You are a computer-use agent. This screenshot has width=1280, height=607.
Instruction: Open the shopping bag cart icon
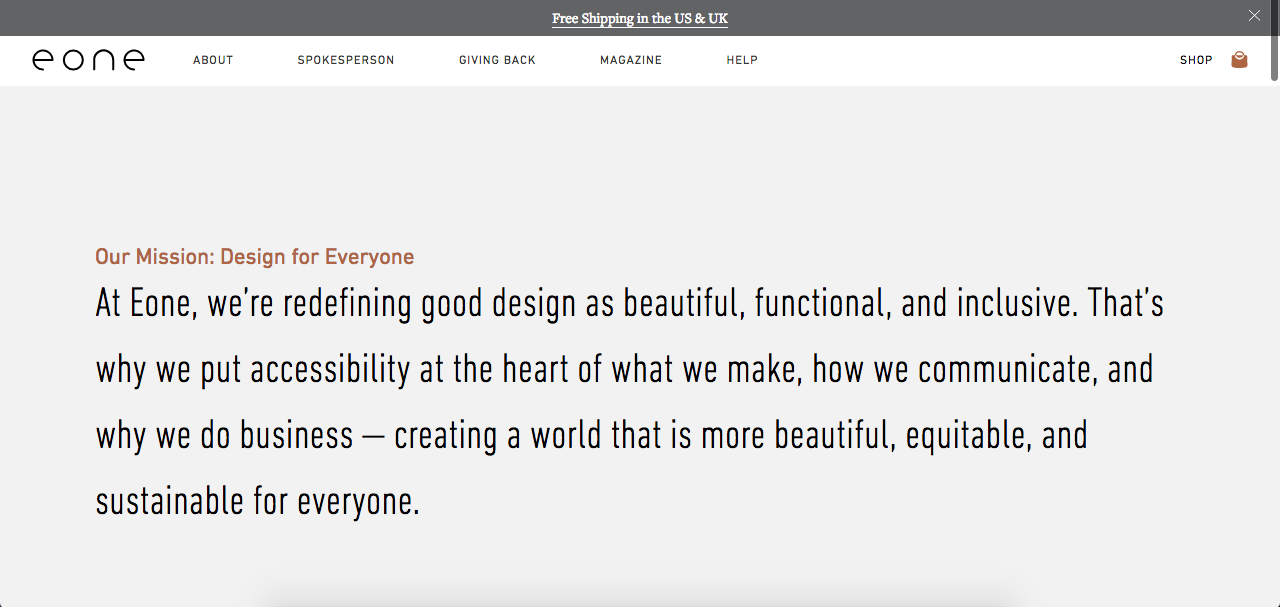point(1239,60)
